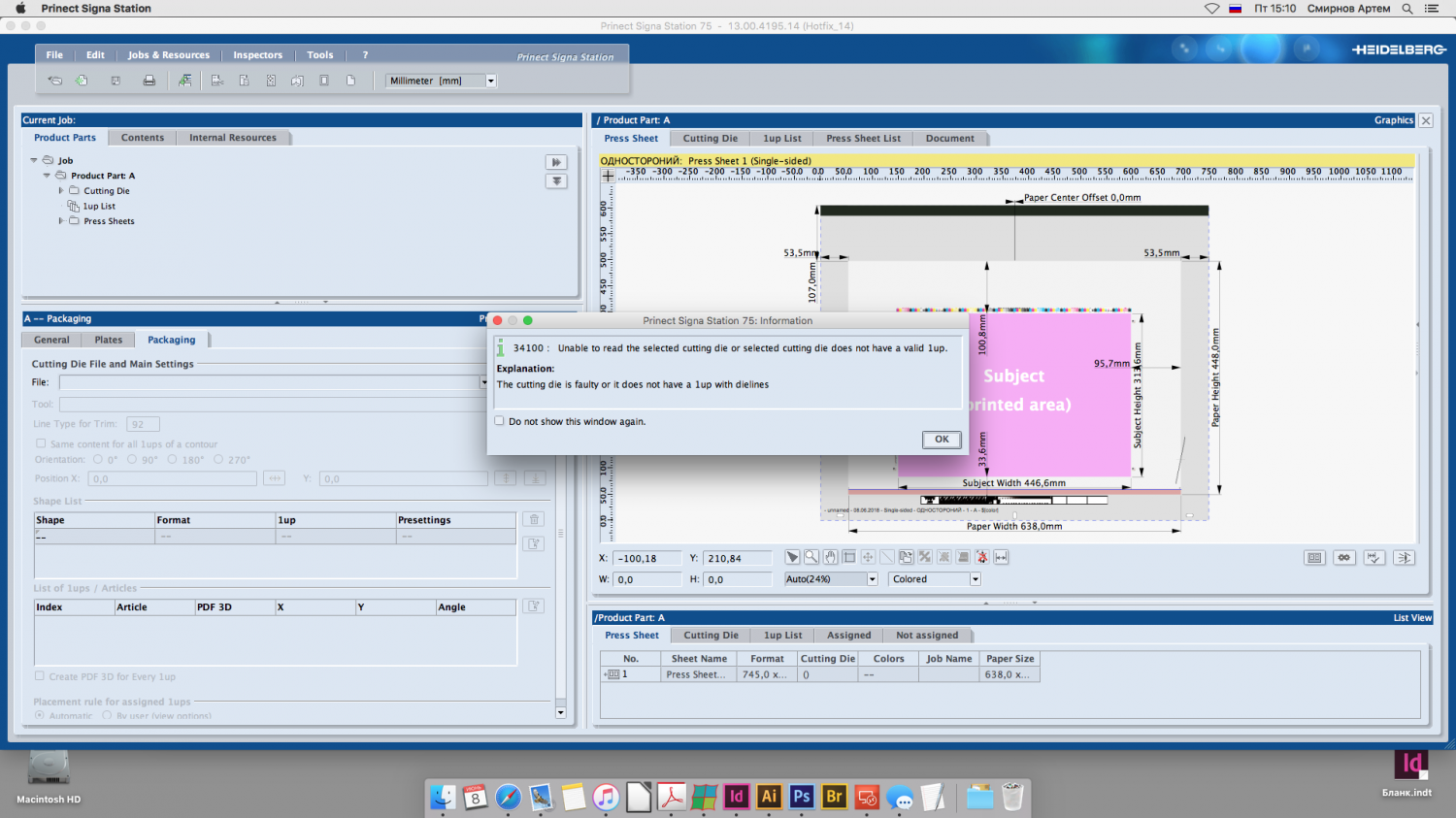Click the fast-forward arrow button in Current Job
Viewport: 1456px width, 818px height.
(x=556, y=162)
